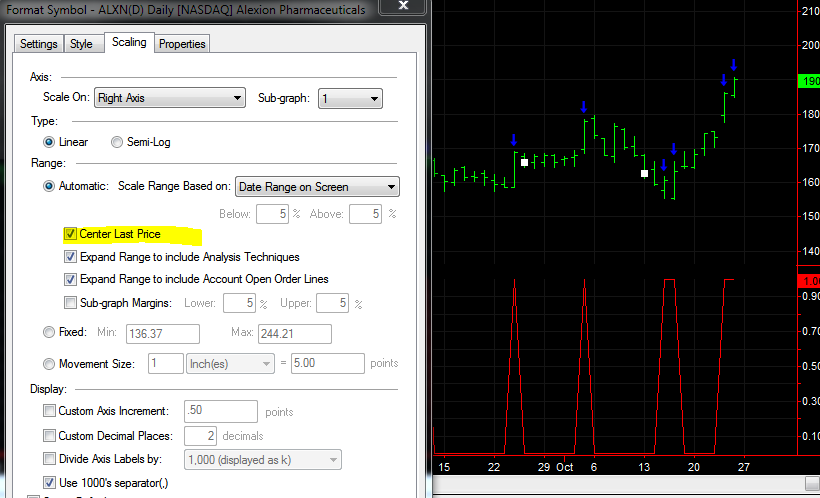
Task: Toggle Center Last Price checkbox
Action: point(70,234)
